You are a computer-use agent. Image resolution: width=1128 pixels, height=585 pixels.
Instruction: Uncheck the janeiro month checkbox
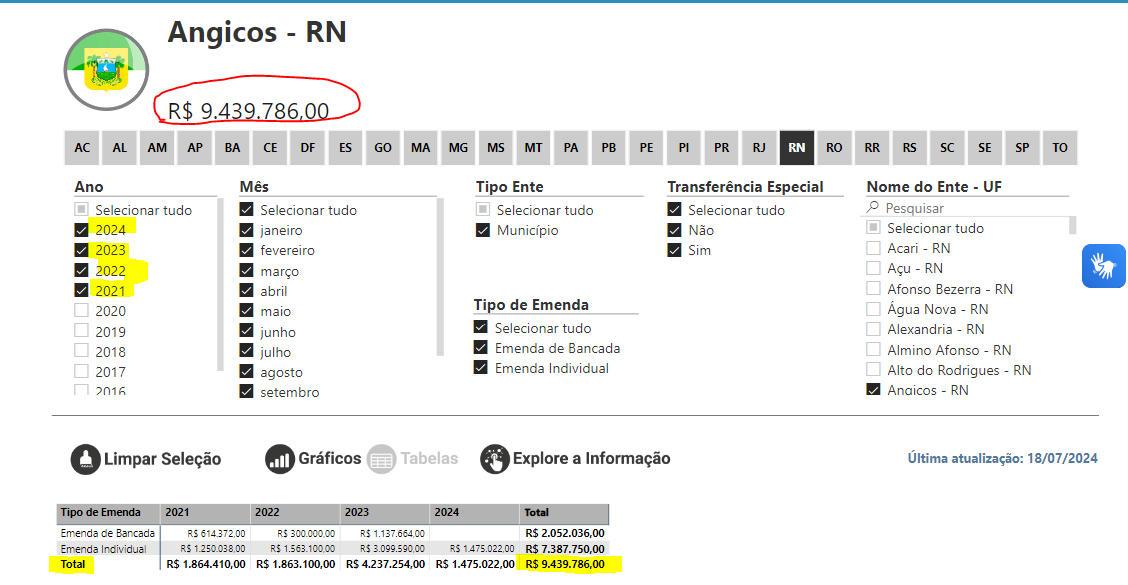click(247, 230)
